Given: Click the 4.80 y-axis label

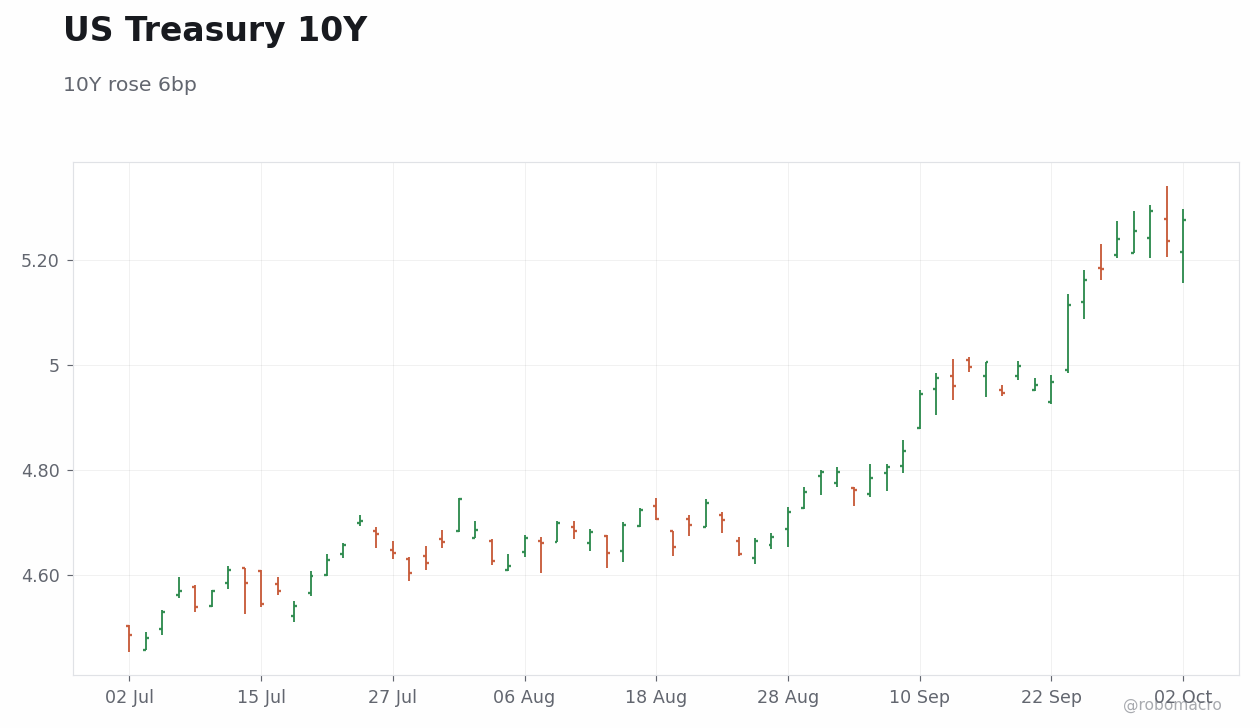Looking at the screenshot, I should [x=41, y=471].
